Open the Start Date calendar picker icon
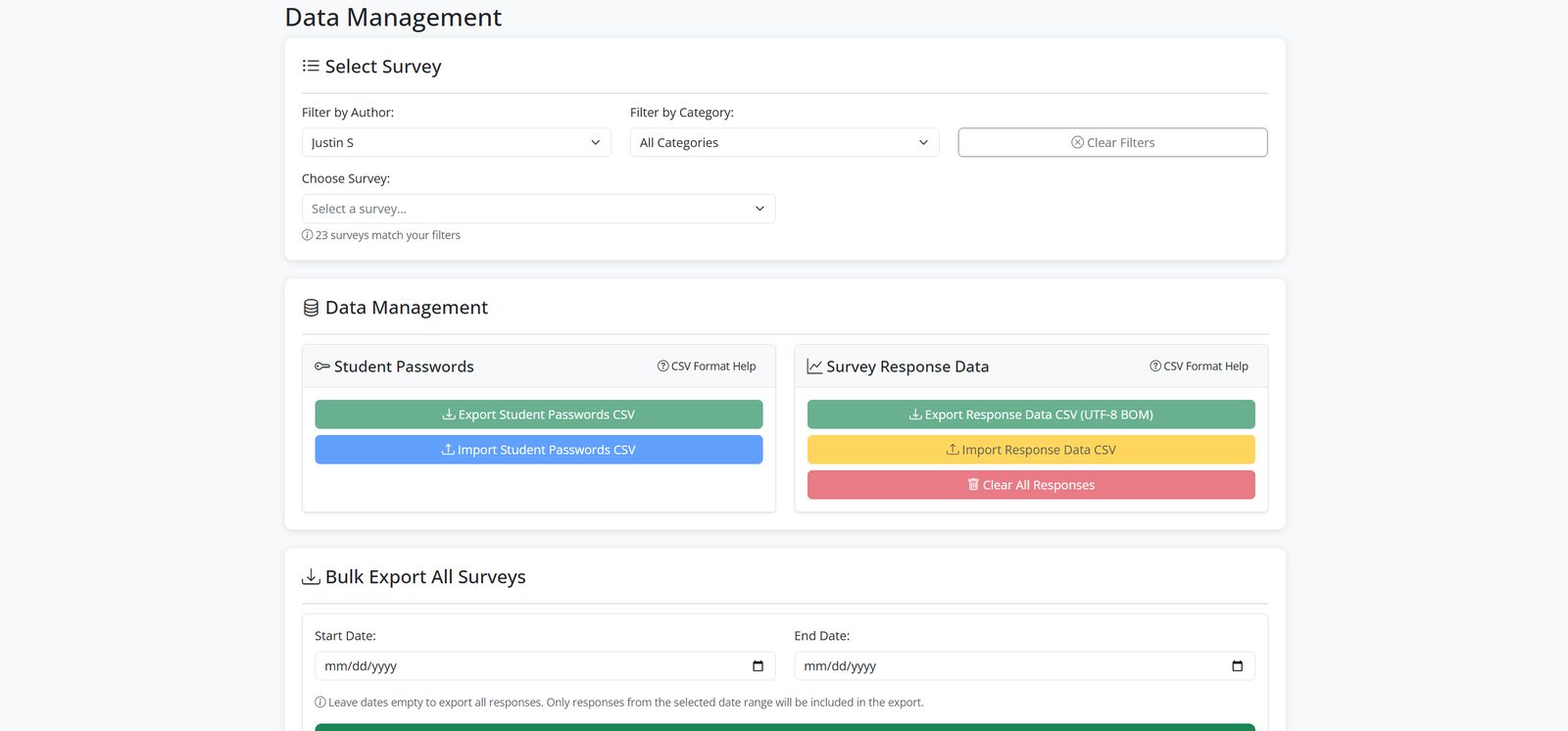This screenshot has height=731, width=1568. click(x=758, y=666)
